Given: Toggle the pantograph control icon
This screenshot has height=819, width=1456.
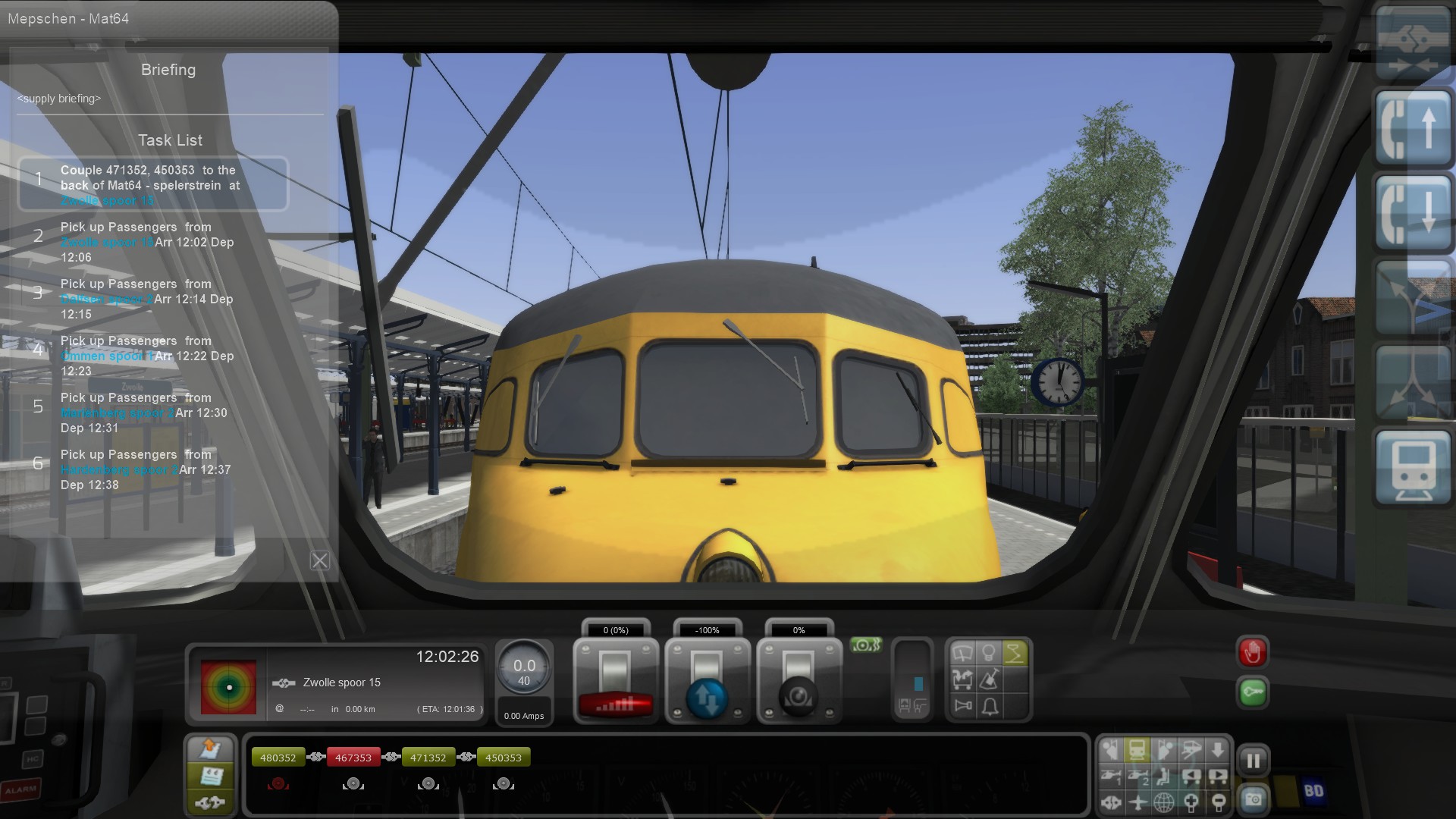Looking at the screenshot, I should coord(1015,653).
